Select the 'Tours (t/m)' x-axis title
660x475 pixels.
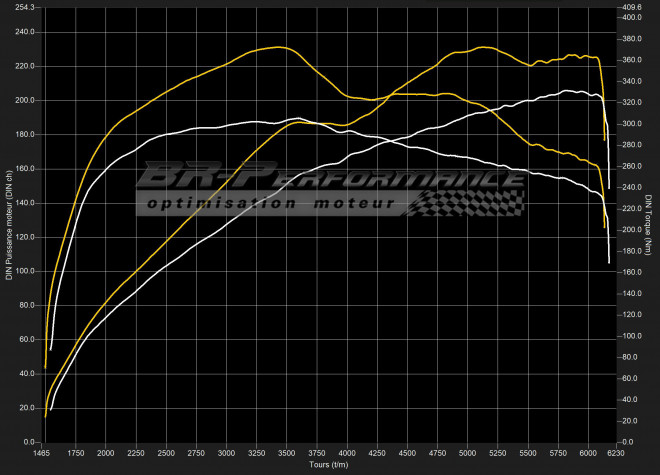click(328, 465)
